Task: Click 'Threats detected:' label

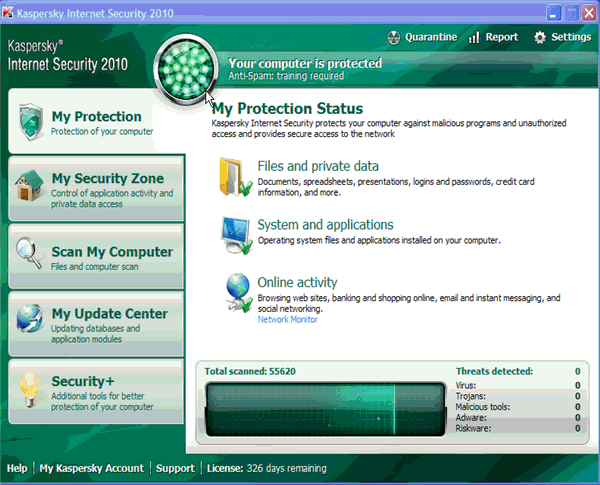Action: pyautogui.click(x=494, y=371)
